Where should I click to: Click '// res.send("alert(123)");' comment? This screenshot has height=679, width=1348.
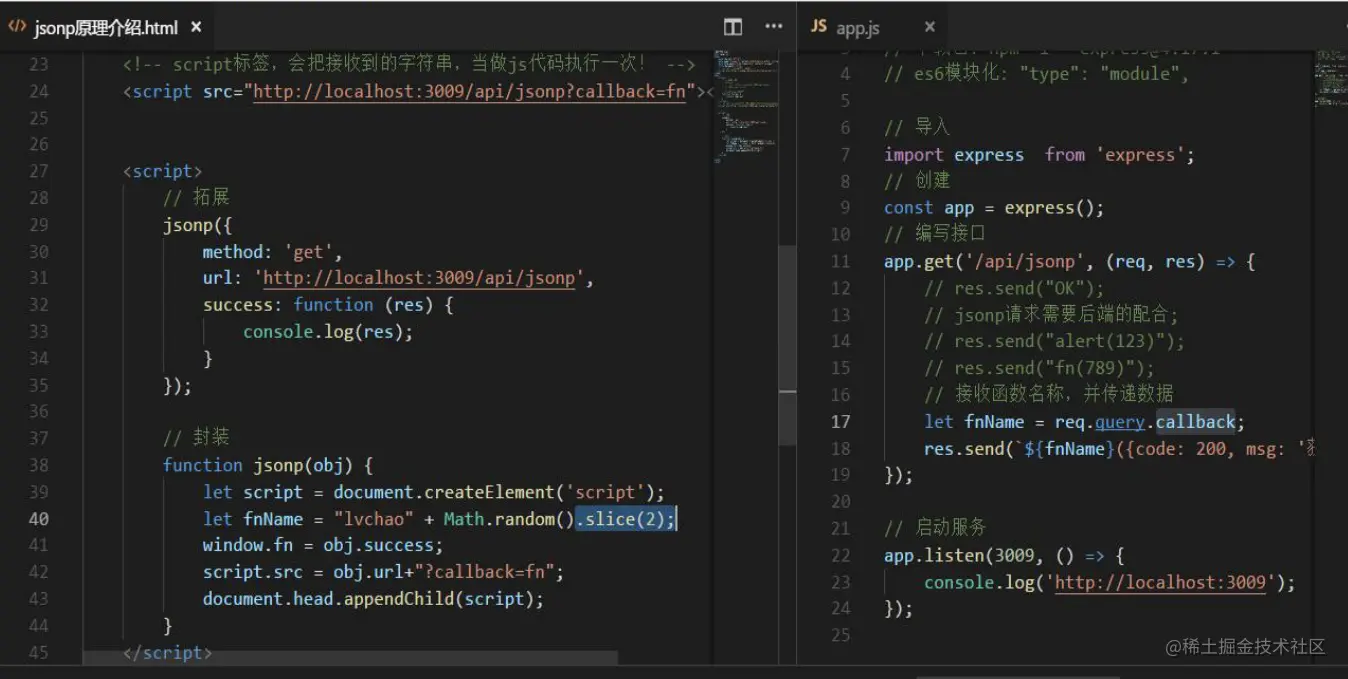pyautogui.click(x=1054, y=341)
